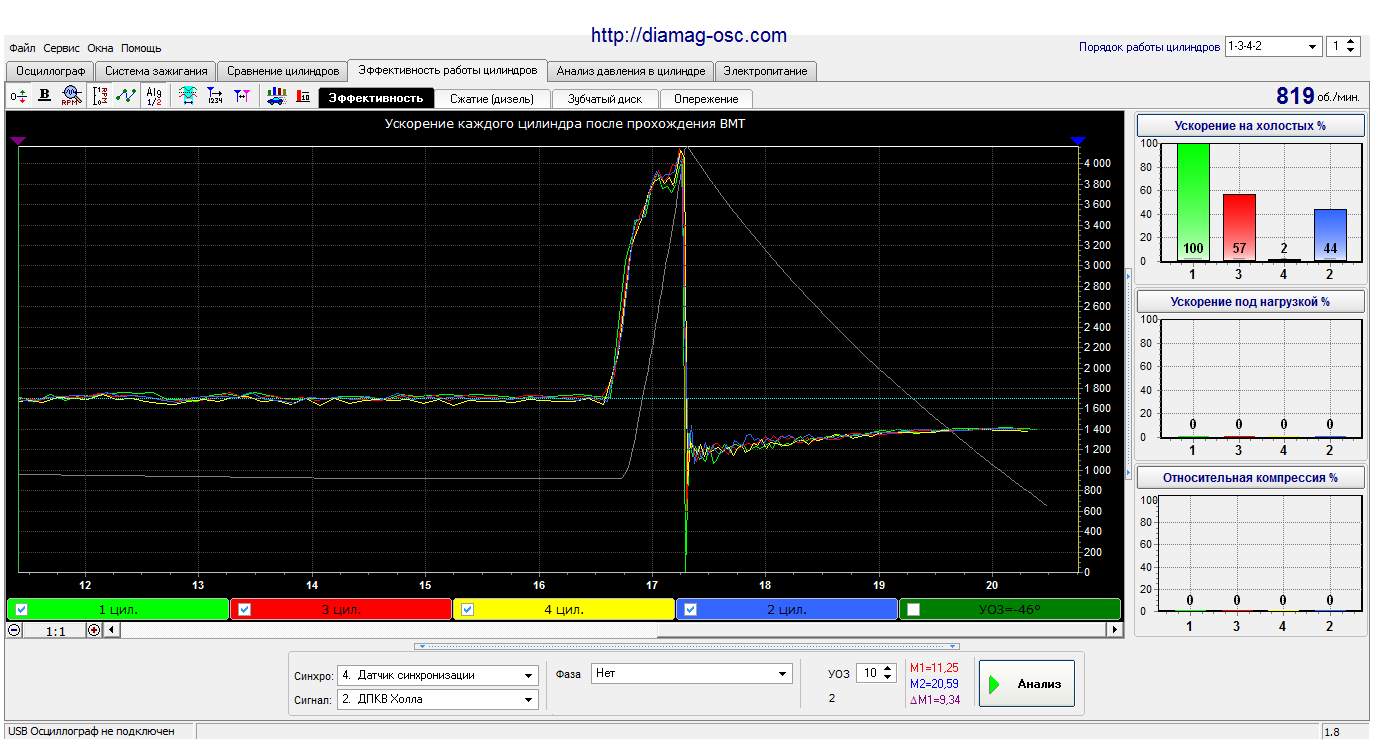1382x744 pixels.
Task: Click the 1234 cylinder order icon
Action: click(x=214, y=96)
